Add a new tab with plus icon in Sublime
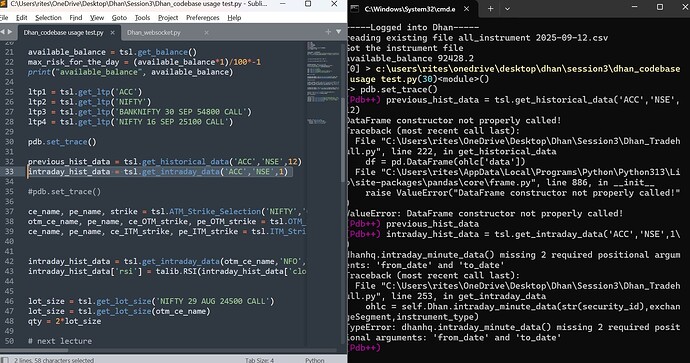The image size is (690, 363). 328,32
